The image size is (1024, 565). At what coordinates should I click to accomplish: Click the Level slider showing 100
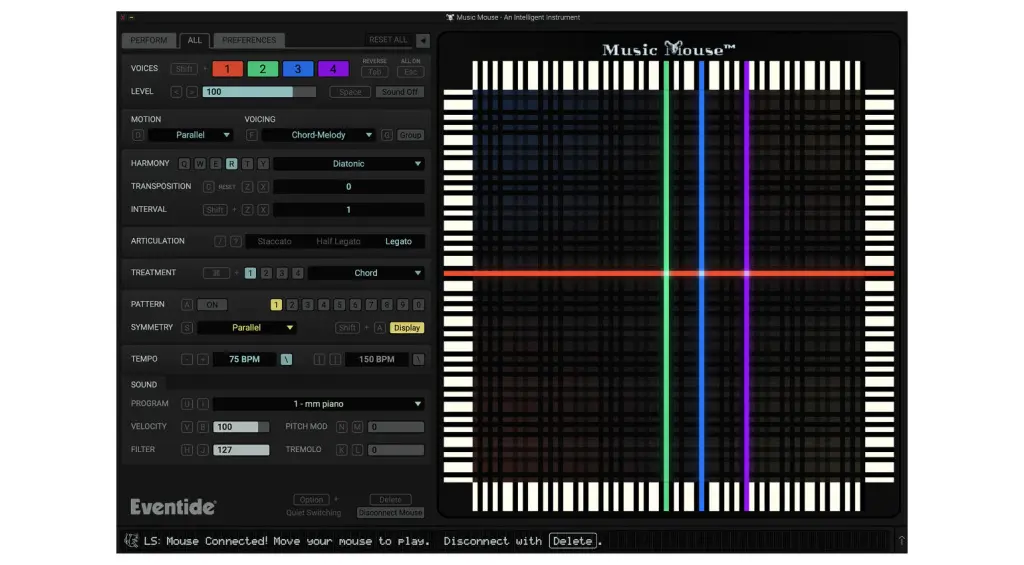[259, 92]
